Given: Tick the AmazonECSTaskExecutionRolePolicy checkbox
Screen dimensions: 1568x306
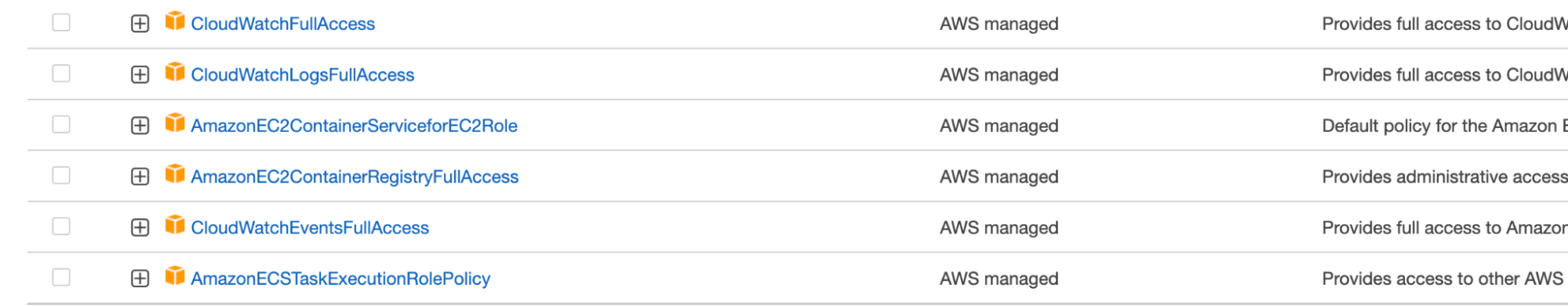Looking at the screenshot, I should click(61, 278).
